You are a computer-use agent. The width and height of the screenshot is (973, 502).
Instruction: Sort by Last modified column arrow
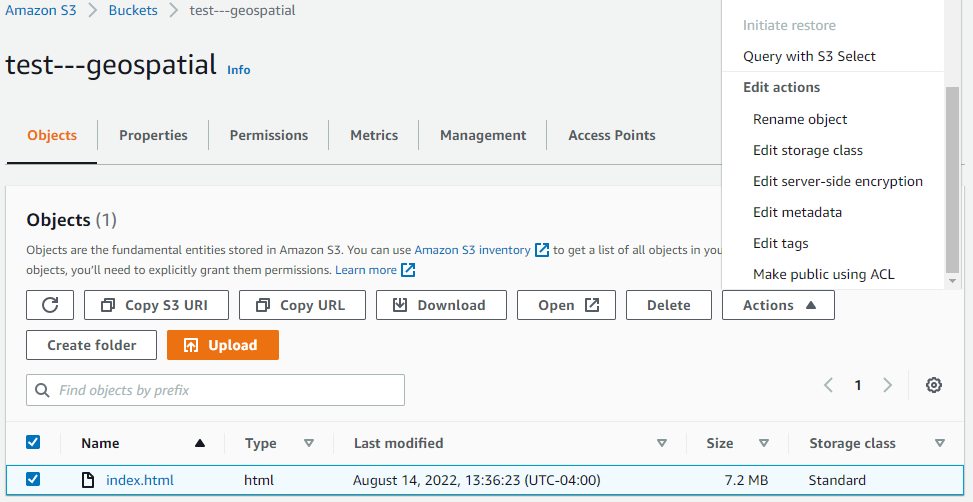point(662,443)
